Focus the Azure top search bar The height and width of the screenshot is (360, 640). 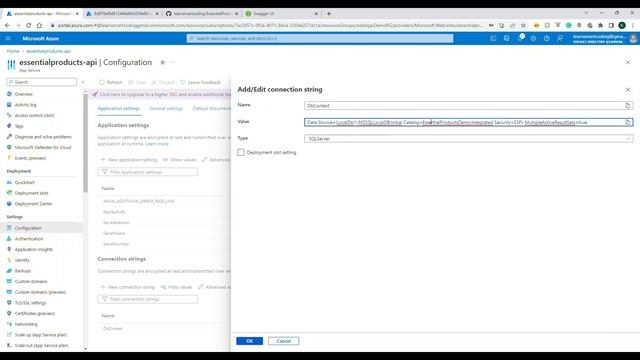(x=320, y=38)
